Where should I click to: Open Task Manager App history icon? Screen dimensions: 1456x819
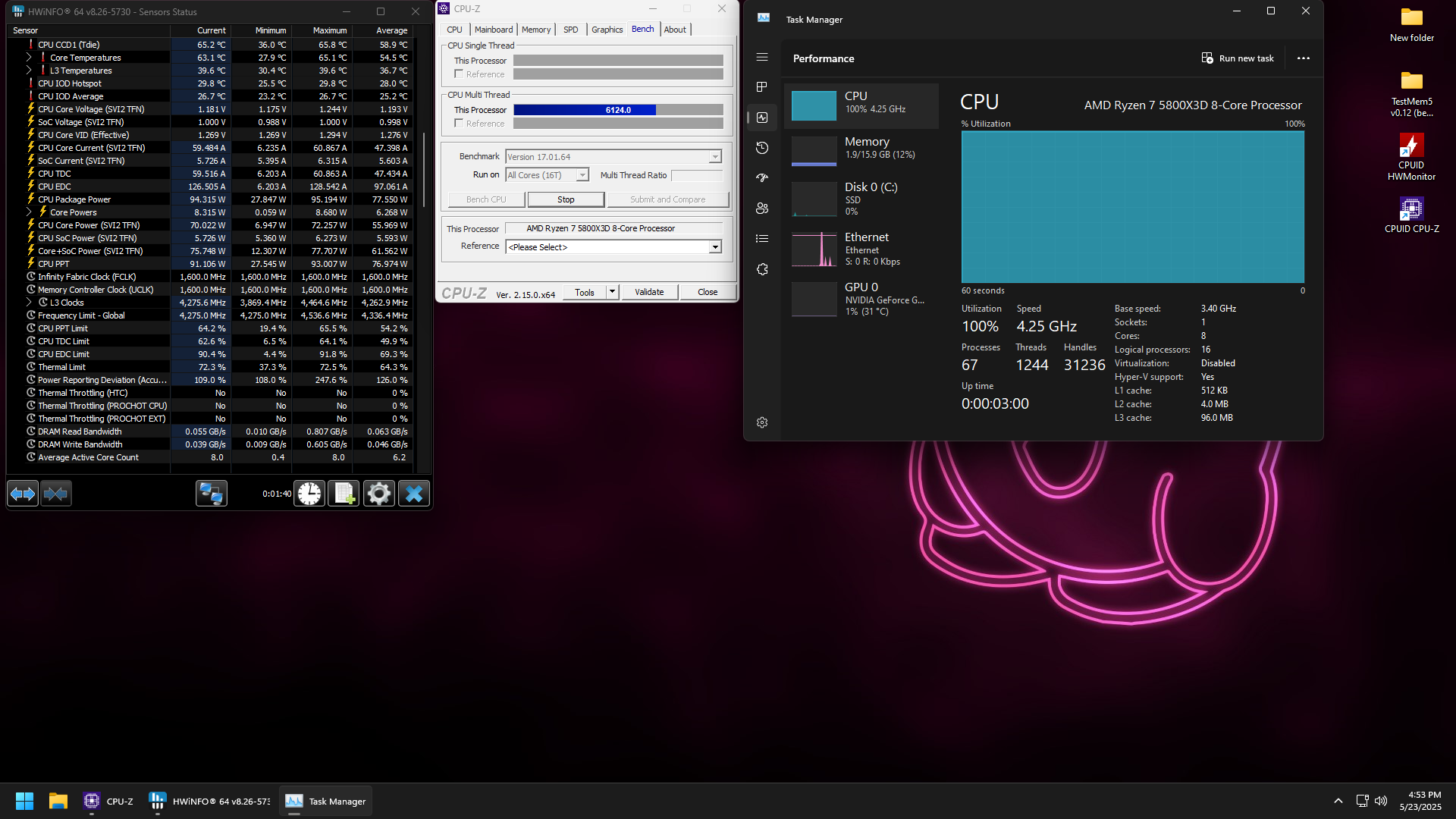click(x=762, y=148)
